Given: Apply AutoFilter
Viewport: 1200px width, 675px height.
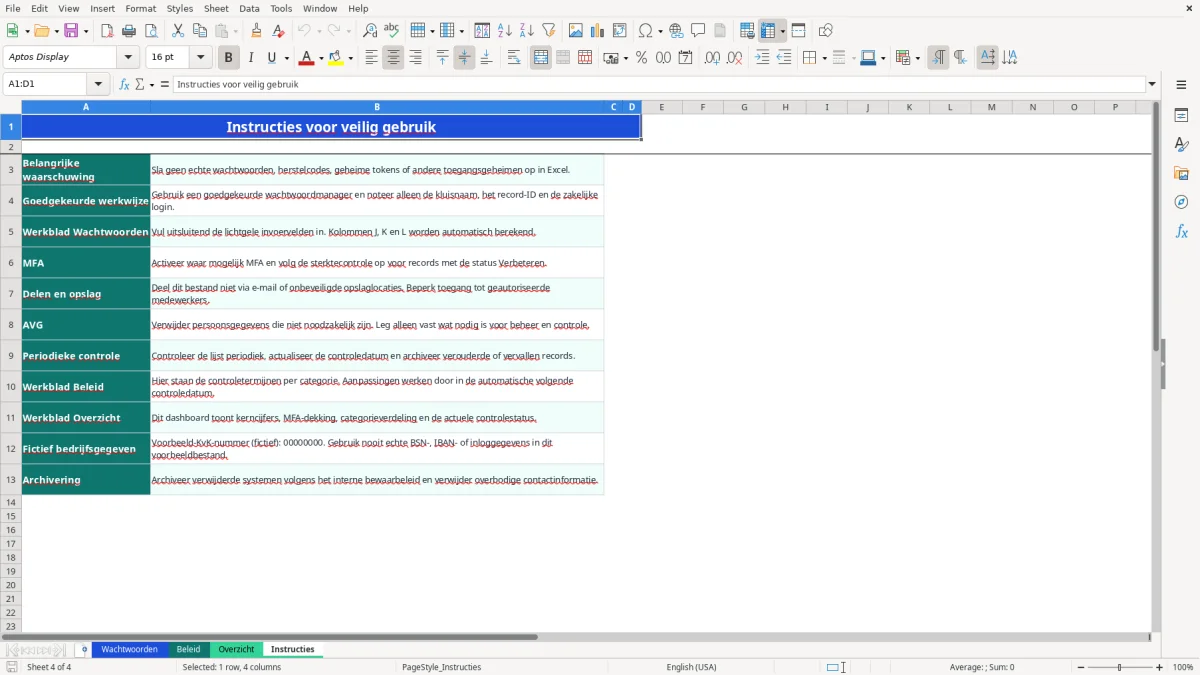Looking at the screenshot, I should pyautogui.click(x=549, y=31).
